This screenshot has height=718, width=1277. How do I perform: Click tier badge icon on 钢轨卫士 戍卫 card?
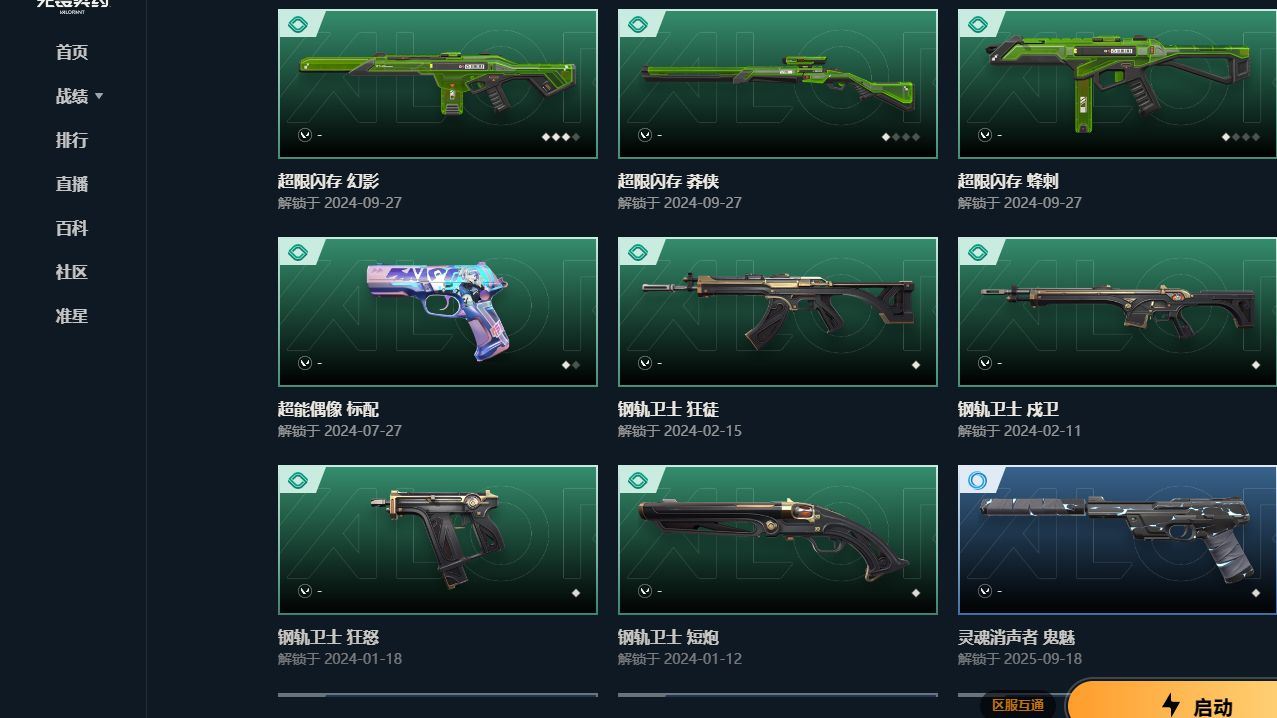[977, 253]
